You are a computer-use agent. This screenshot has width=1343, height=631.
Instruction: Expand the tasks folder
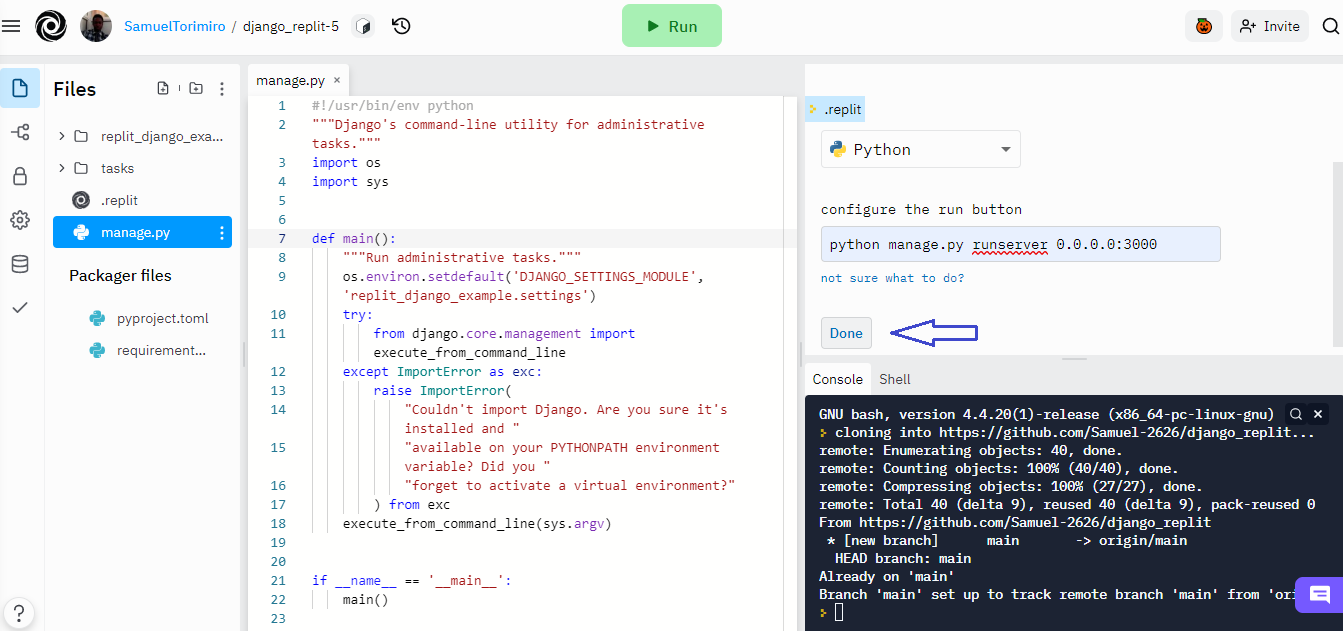coord(62,168)
